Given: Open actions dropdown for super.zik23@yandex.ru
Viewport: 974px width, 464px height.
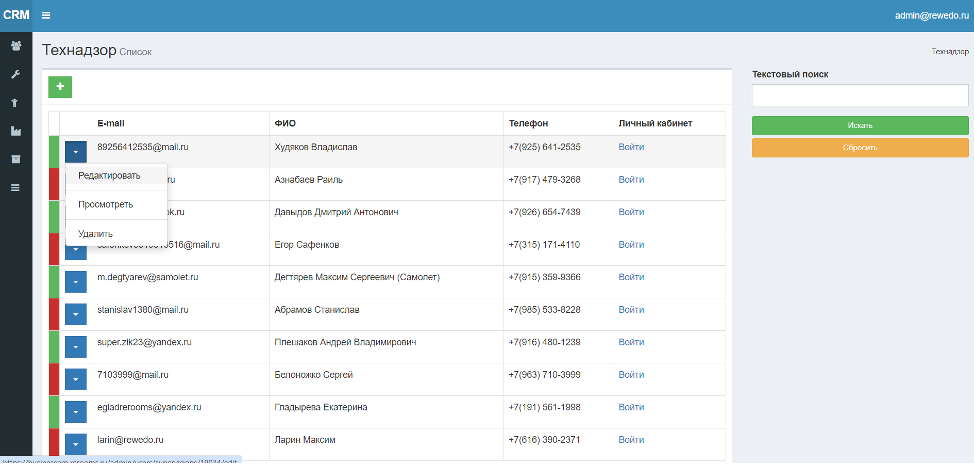Looking at the screenshot, I should (76, 347).
